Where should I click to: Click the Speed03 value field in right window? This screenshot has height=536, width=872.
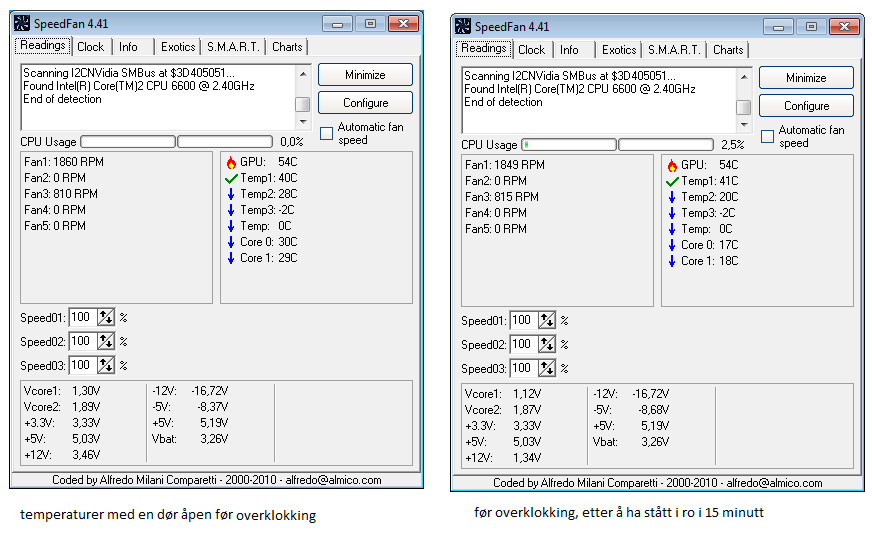click(x=524, y=368)
